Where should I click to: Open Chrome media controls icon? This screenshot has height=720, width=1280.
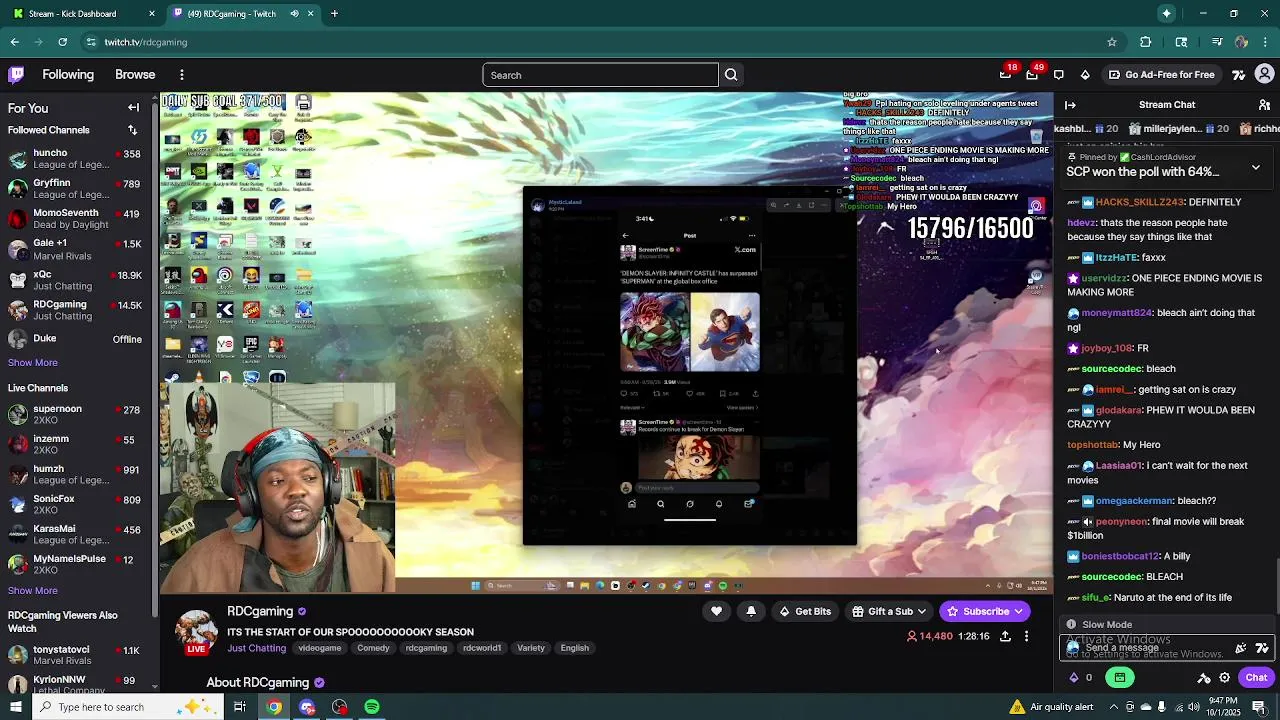pos(1217,42)
